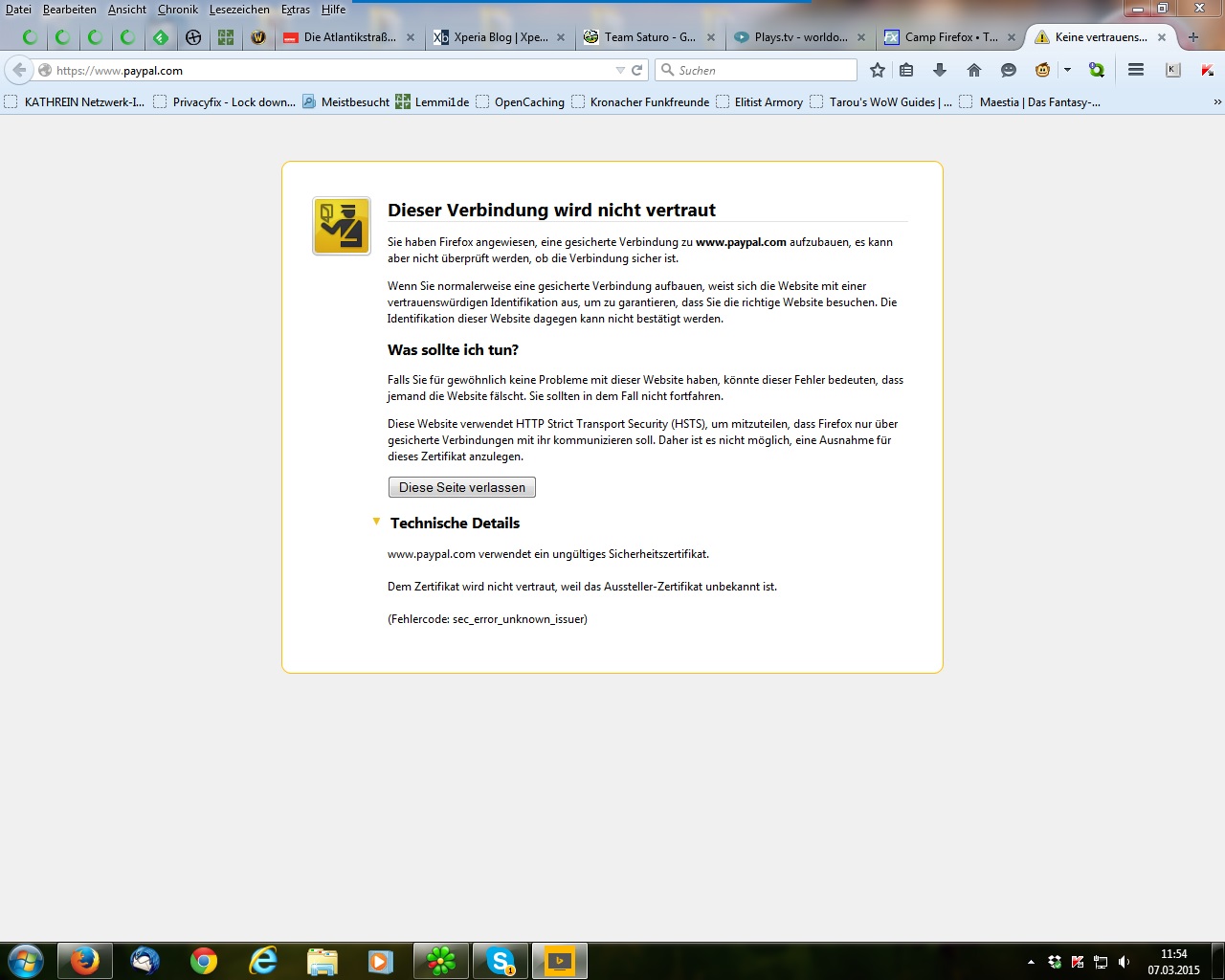Open the KATHREIN Netzwerk bookmark
This screenshot has height=980, width=1225.
pyautogui.click(x=75, y=101)
